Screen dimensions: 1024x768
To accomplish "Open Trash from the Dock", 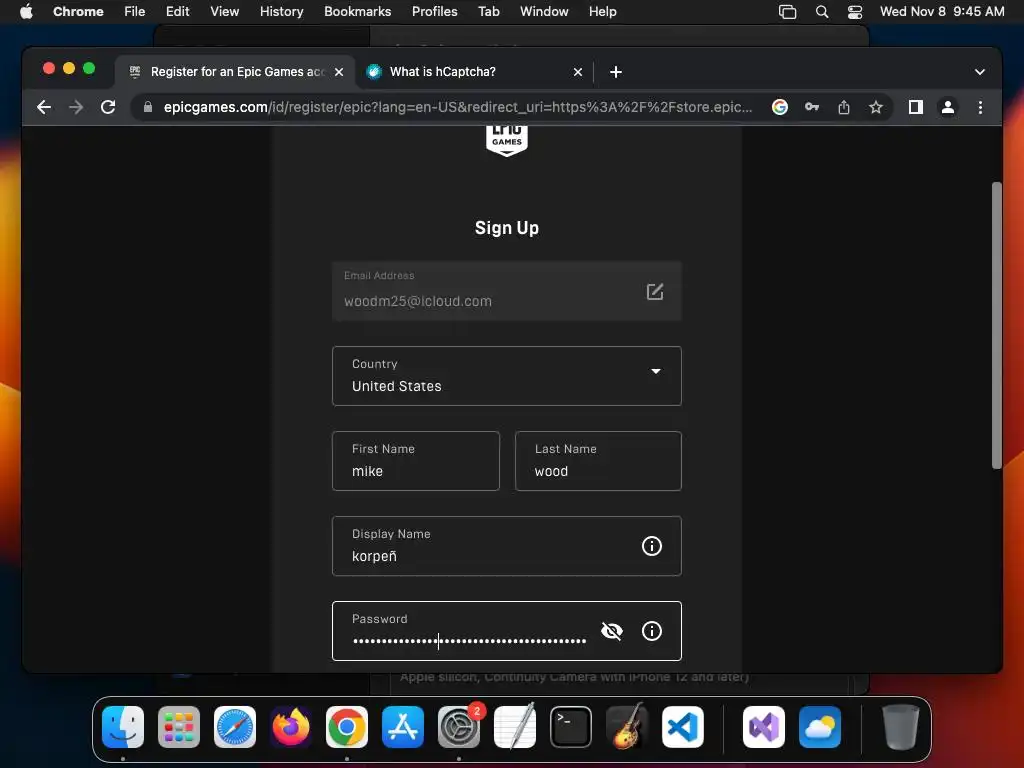I will tap(901, 727).
